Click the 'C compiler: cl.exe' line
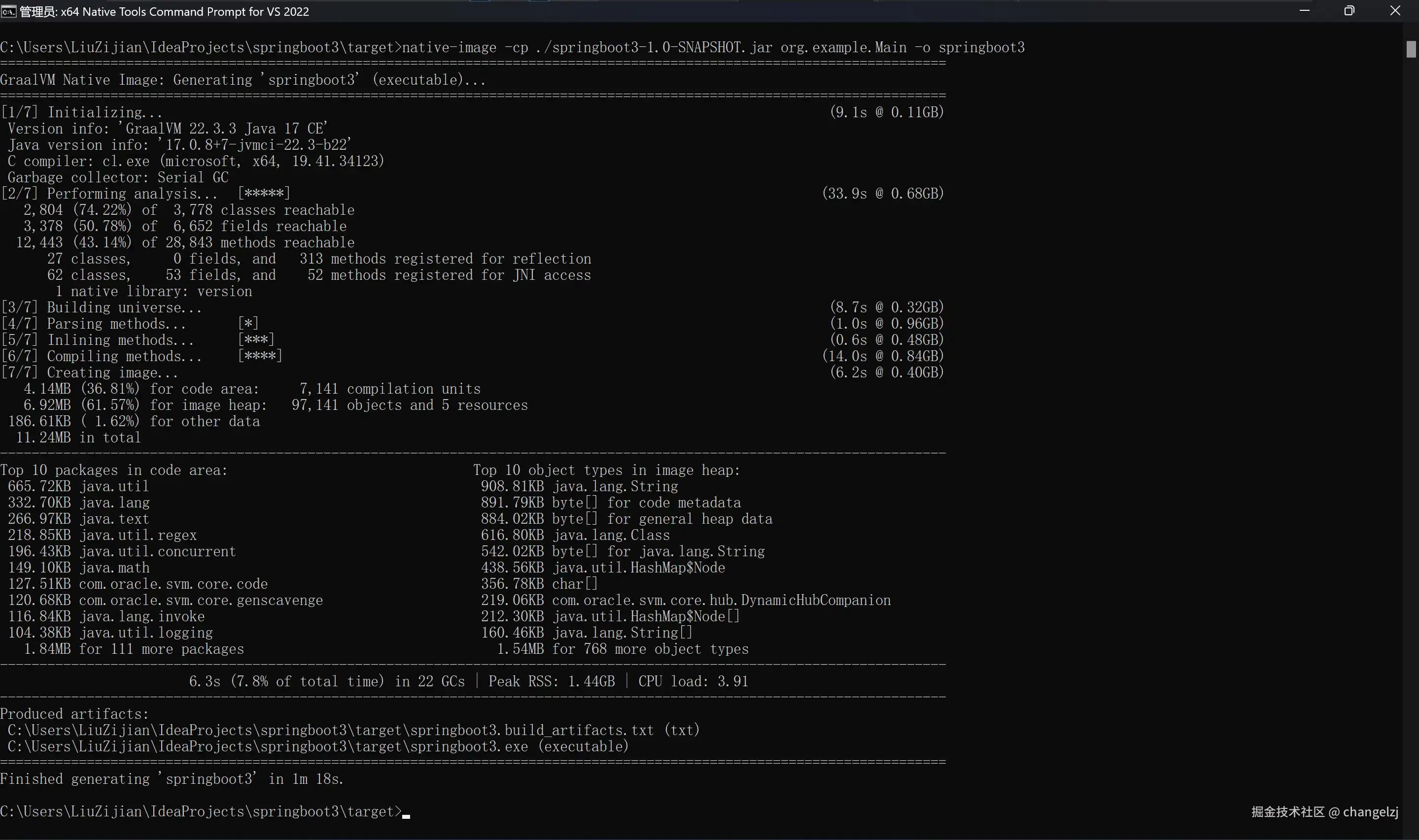 195,161
